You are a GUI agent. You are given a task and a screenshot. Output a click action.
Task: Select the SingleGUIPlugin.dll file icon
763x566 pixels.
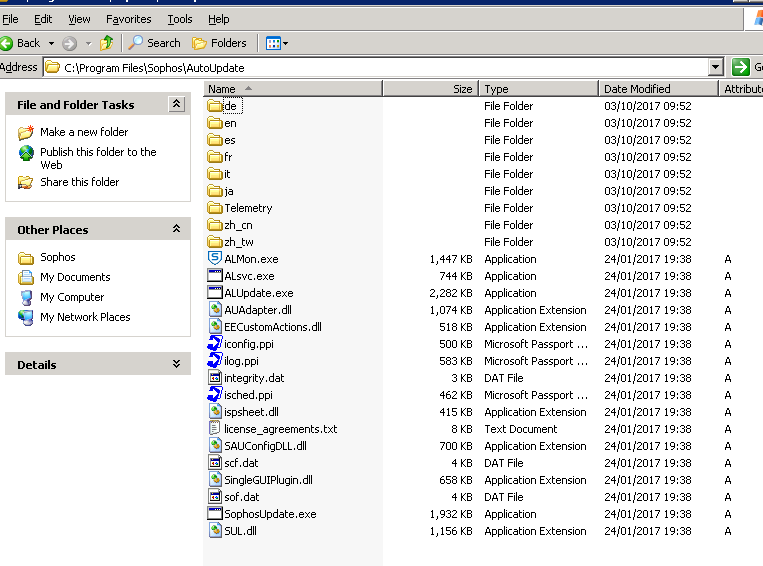[215, 479]
